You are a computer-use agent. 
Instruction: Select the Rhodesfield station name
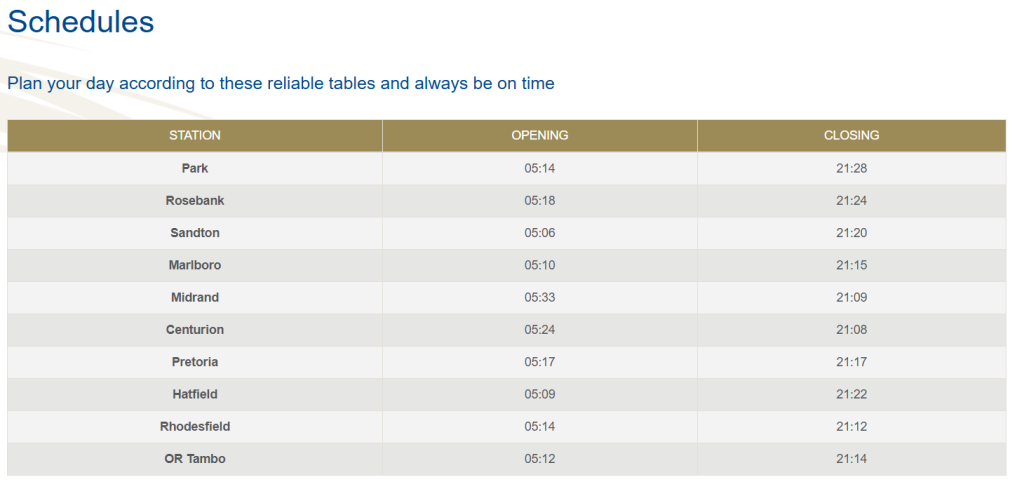point(195,427)
